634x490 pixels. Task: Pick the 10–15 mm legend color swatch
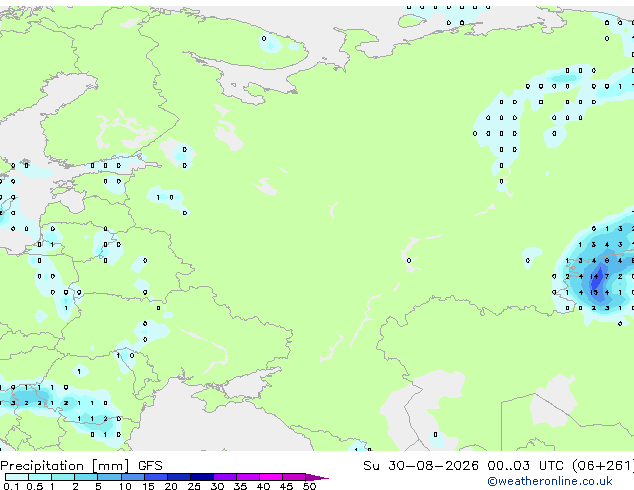click(x=132, y=477)
